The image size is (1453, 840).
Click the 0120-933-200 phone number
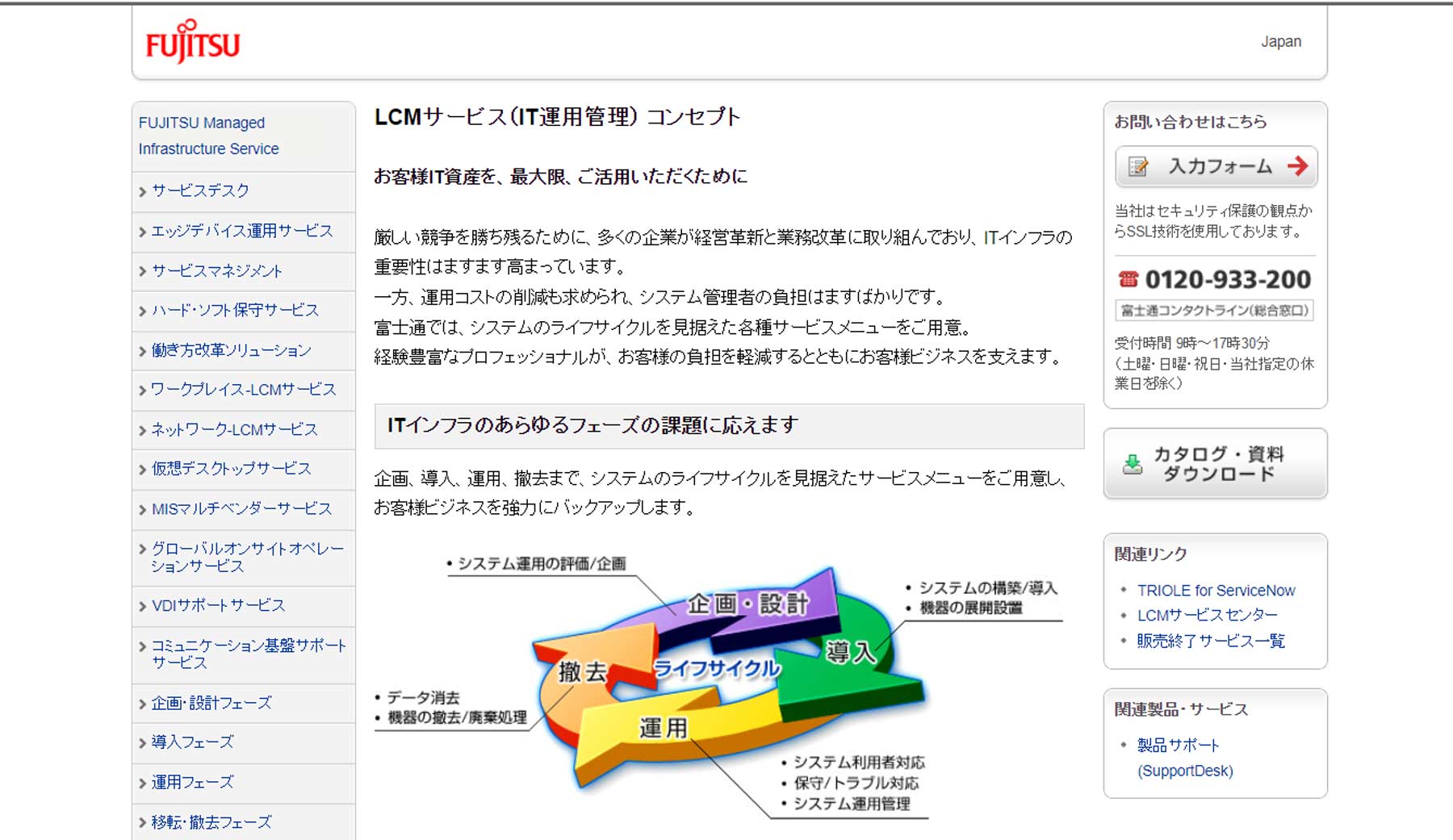coord(1228,279)
